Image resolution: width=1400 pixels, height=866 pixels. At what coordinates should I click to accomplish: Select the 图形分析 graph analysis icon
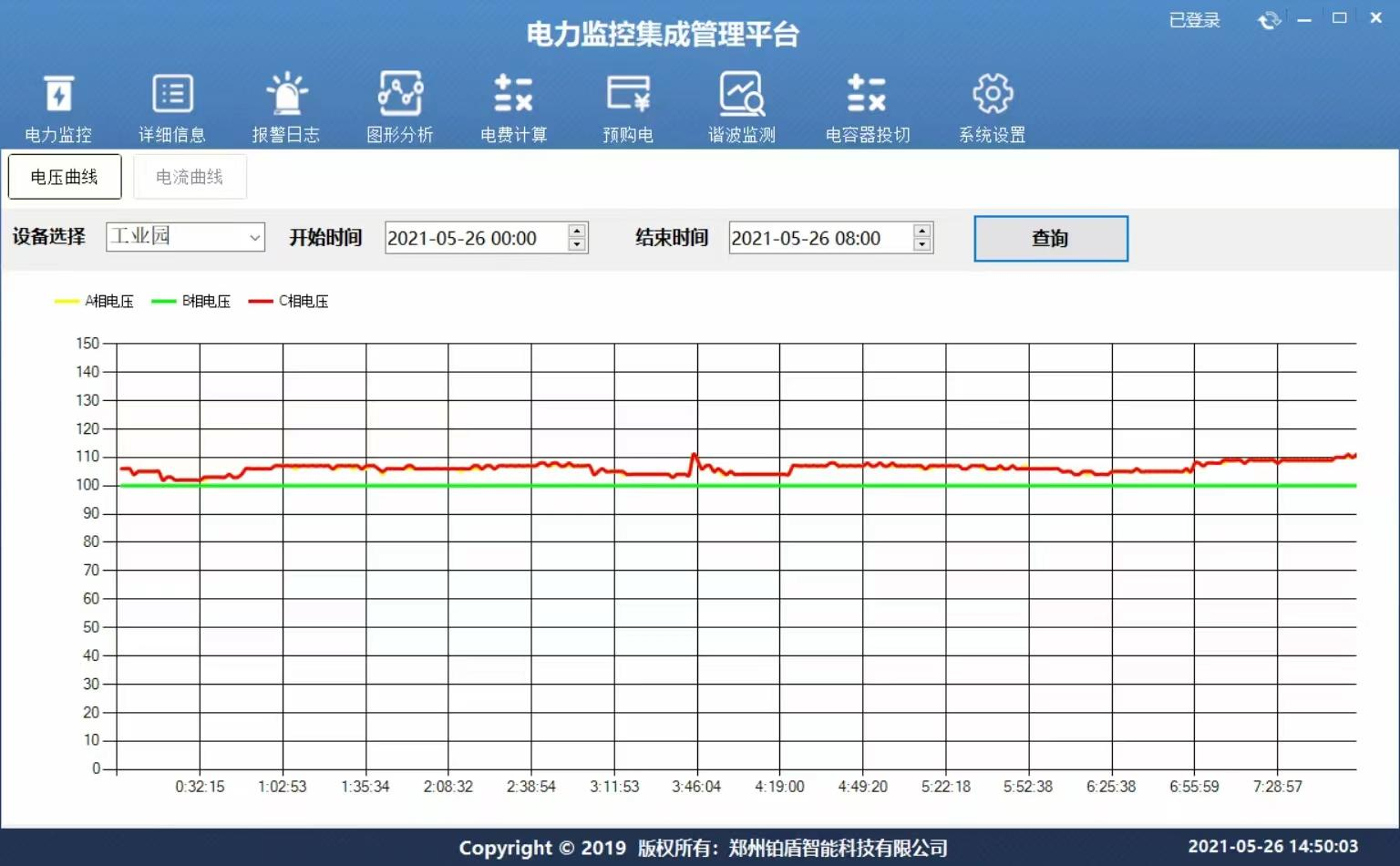[x=400, y=95]
